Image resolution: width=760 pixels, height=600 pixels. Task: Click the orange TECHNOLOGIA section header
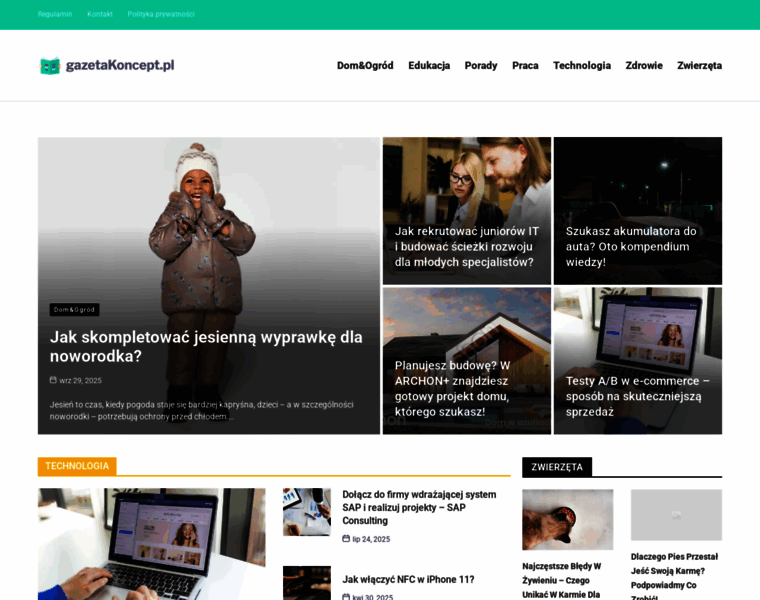77,466
